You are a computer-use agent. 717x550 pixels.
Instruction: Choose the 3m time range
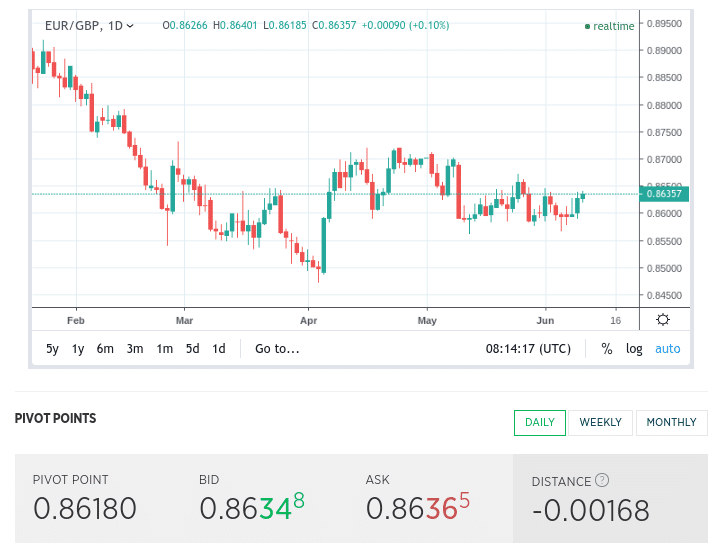click(135, 349)
